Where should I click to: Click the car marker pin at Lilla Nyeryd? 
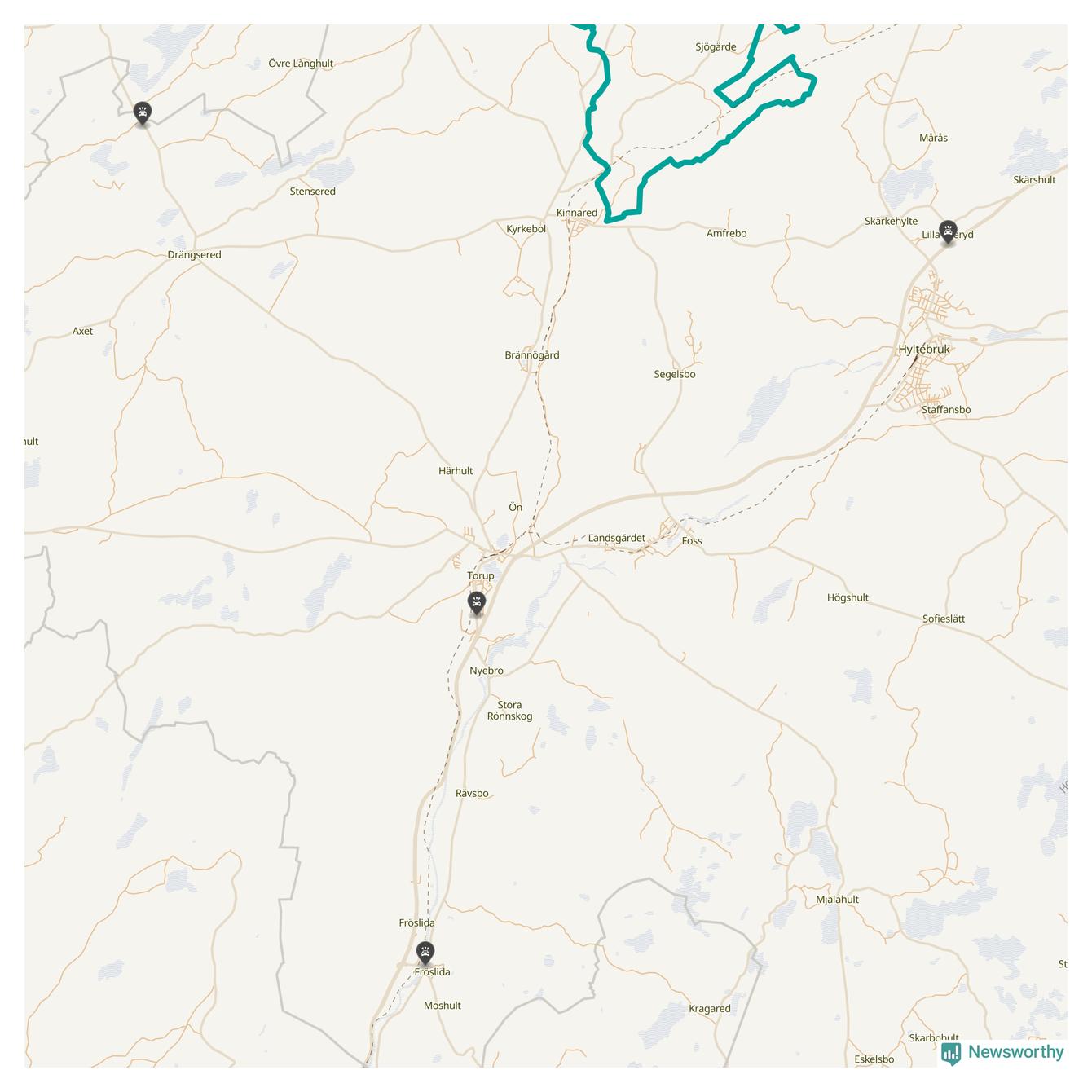pos(948,232)
